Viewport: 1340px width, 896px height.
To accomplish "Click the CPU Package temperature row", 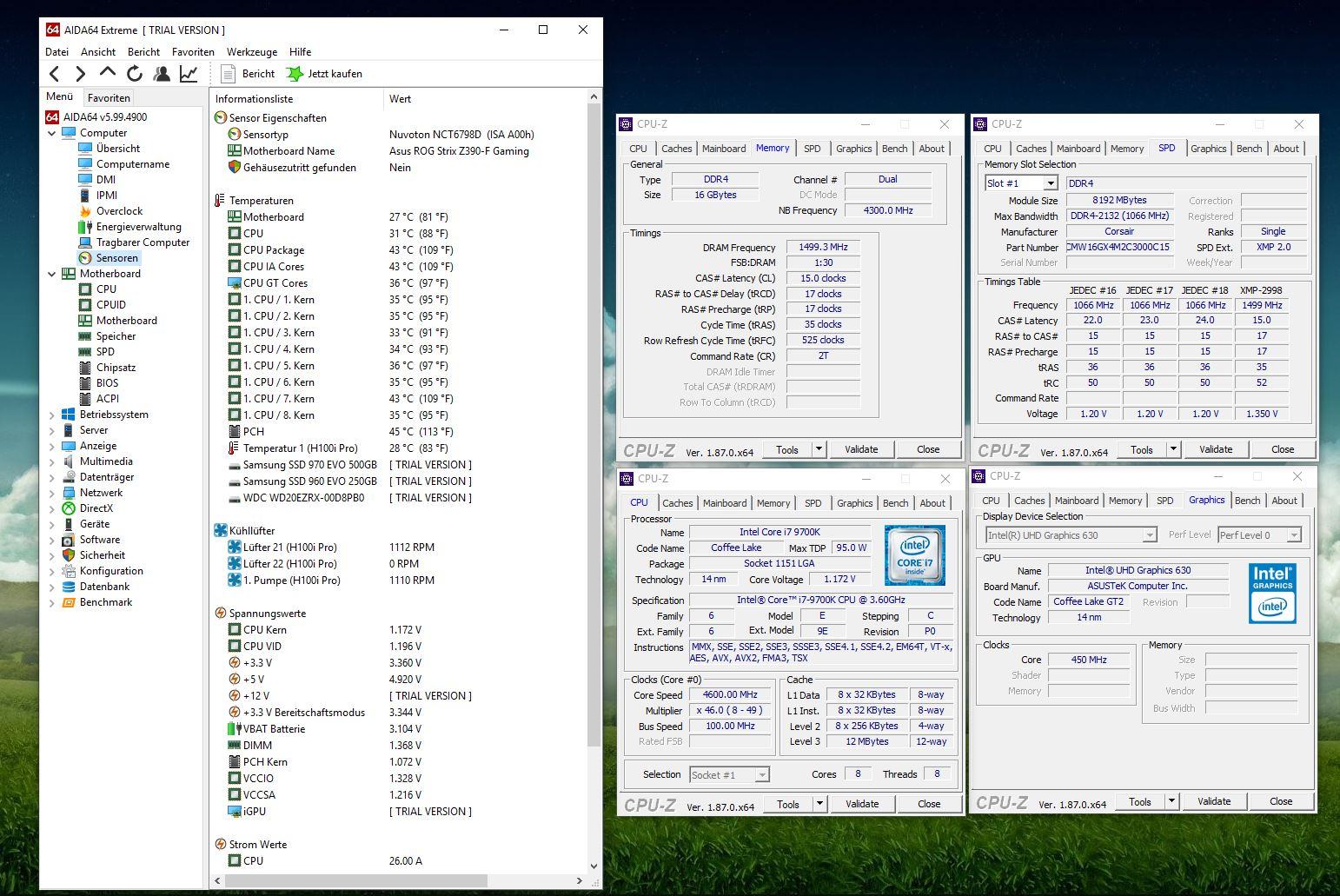I will (399, 250).
